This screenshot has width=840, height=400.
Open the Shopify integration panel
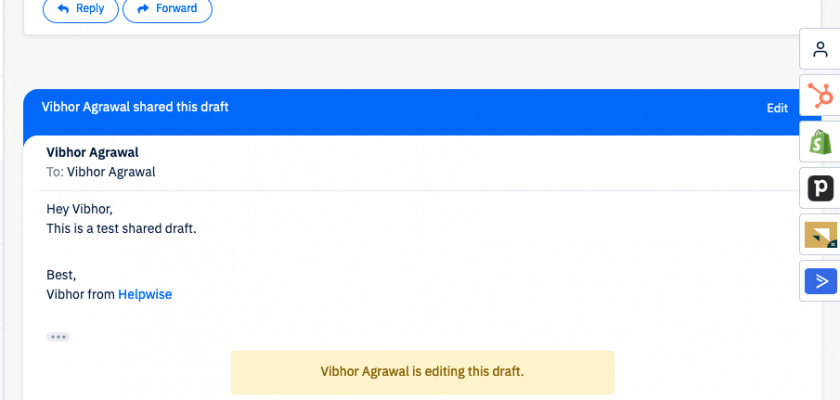820,142
